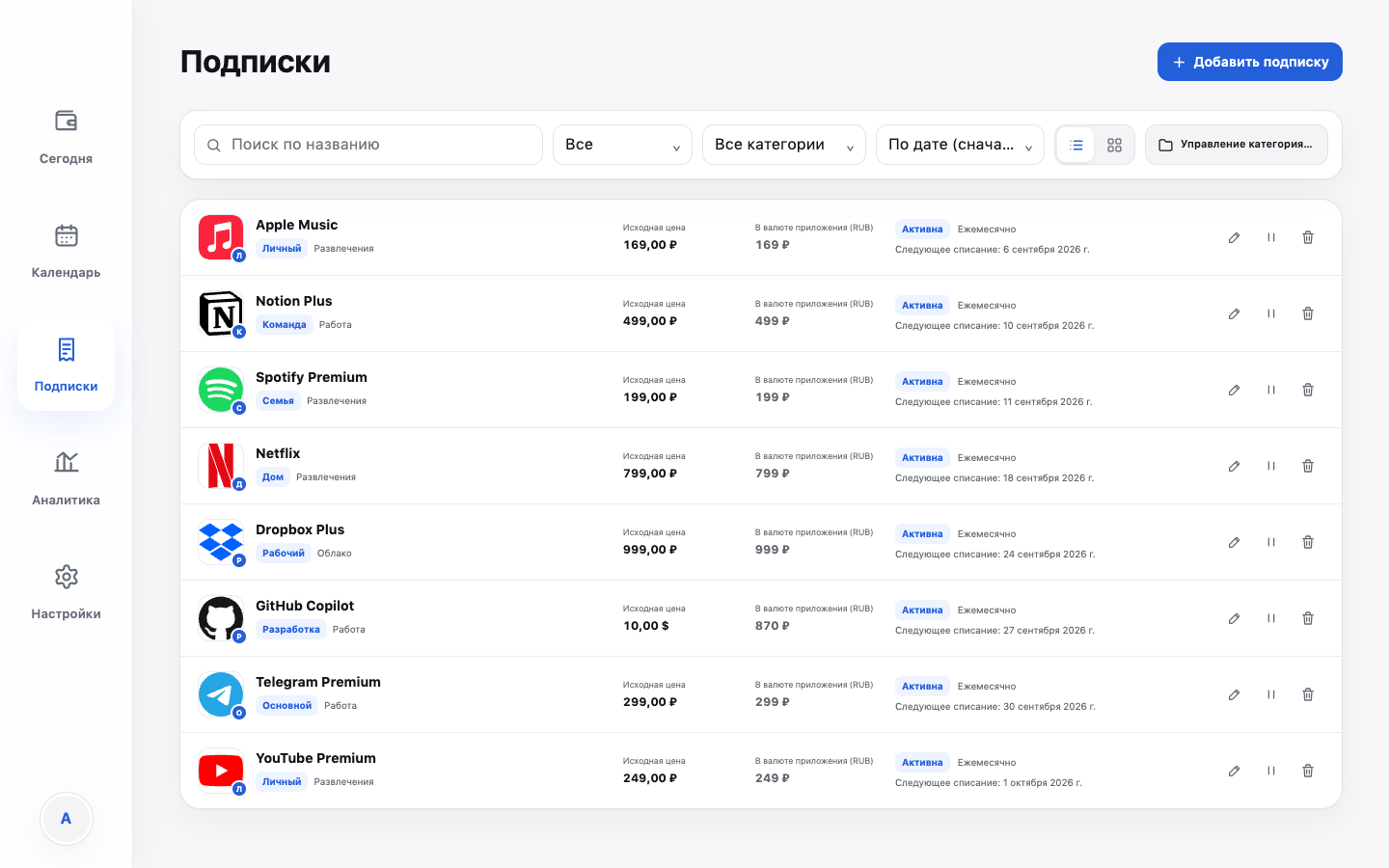Pause the Netflix subscription

[1271, 466]
